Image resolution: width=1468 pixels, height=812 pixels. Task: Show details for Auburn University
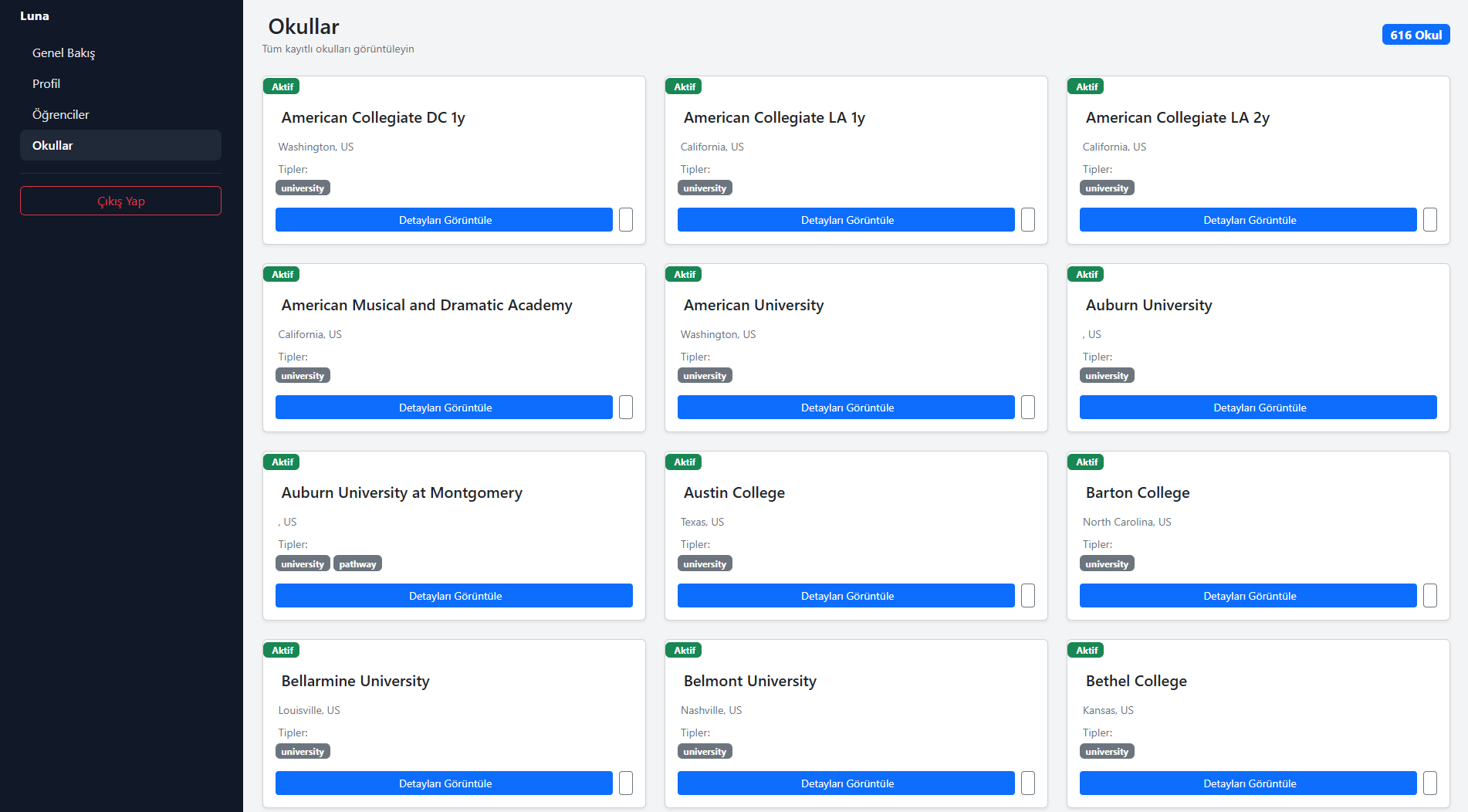1258,408
